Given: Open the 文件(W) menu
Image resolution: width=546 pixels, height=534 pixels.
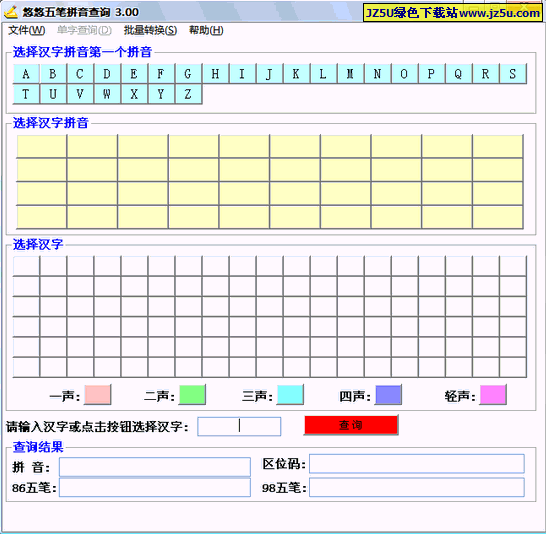Looking at the screenshot, I should 27,31.
